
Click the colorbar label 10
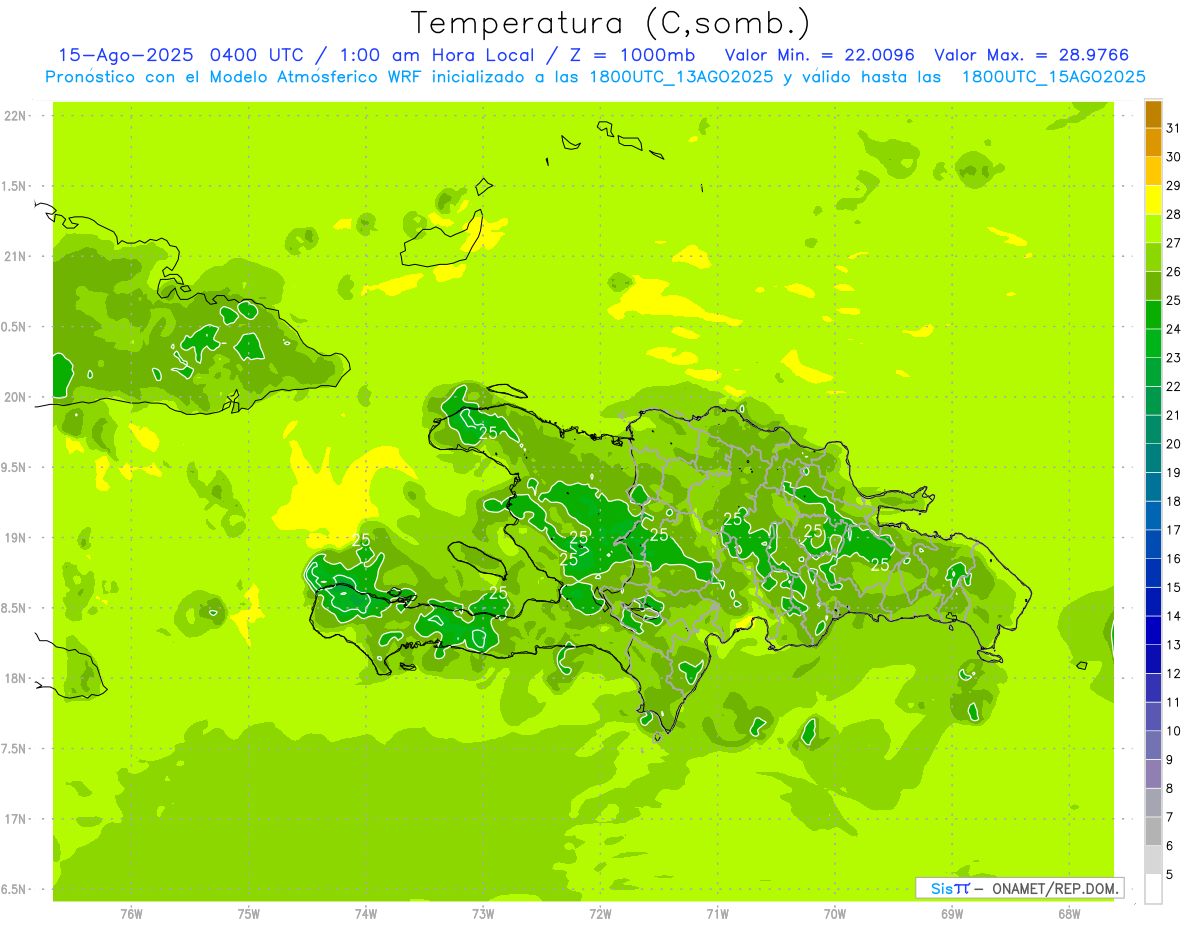tap(1174, 731)
